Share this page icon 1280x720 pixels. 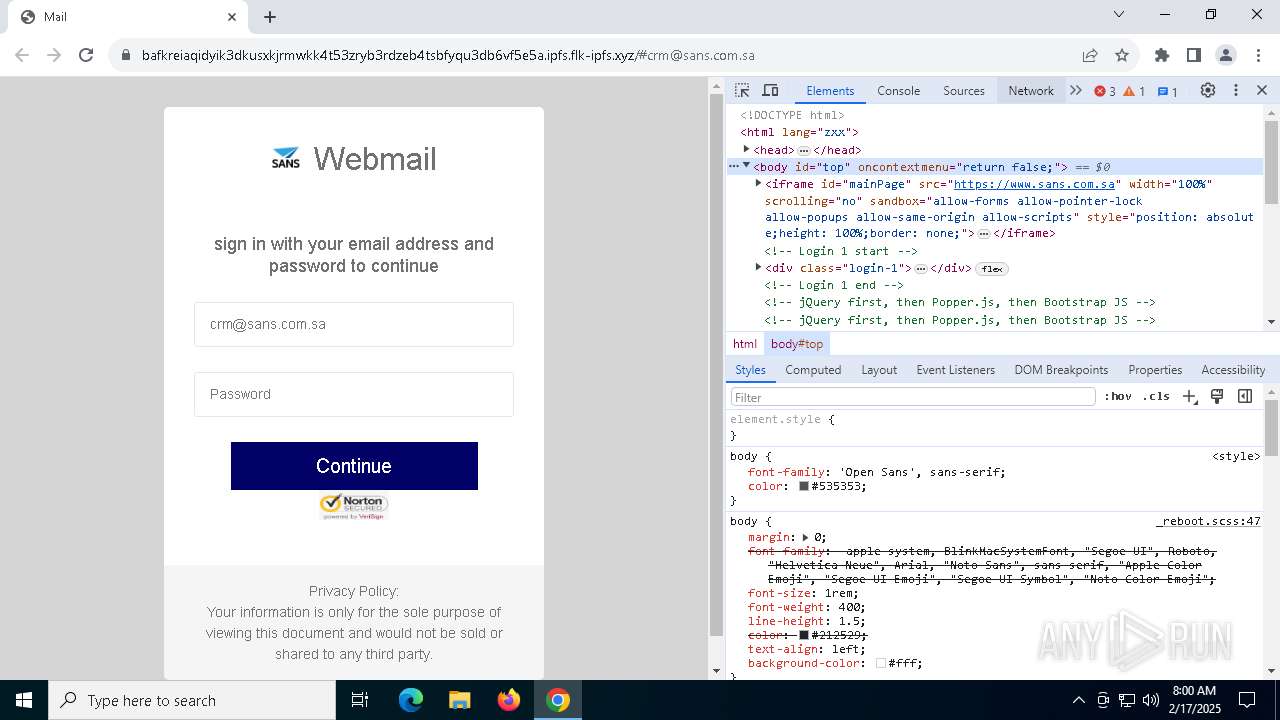(1090, 55)
